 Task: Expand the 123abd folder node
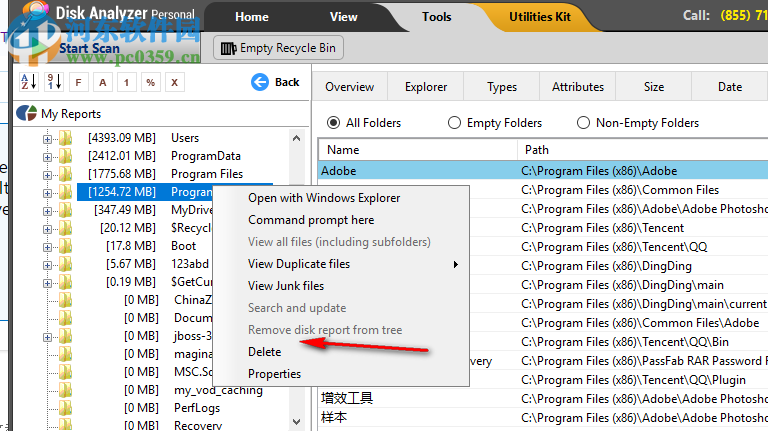click(x=48, y=265)
